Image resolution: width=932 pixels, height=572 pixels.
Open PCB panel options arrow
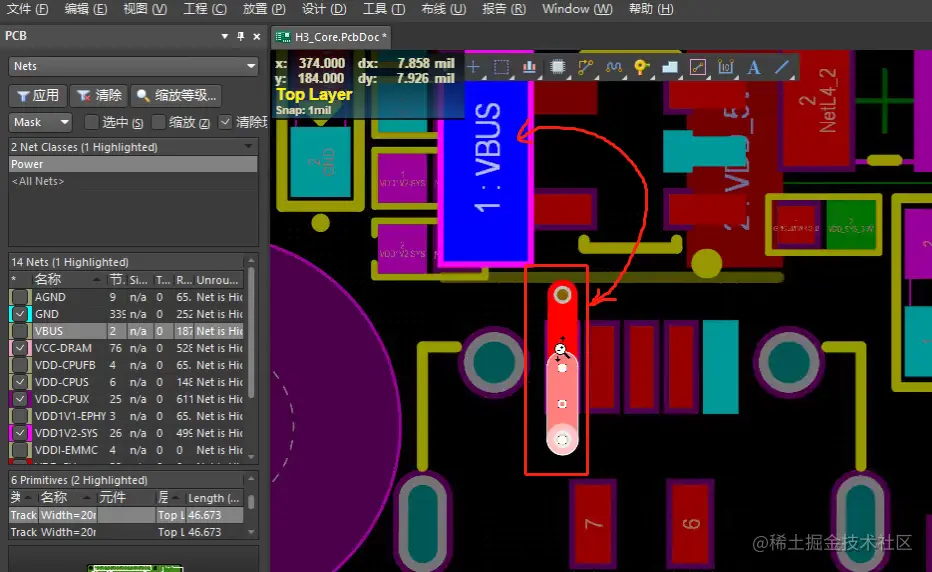[225, 36]
